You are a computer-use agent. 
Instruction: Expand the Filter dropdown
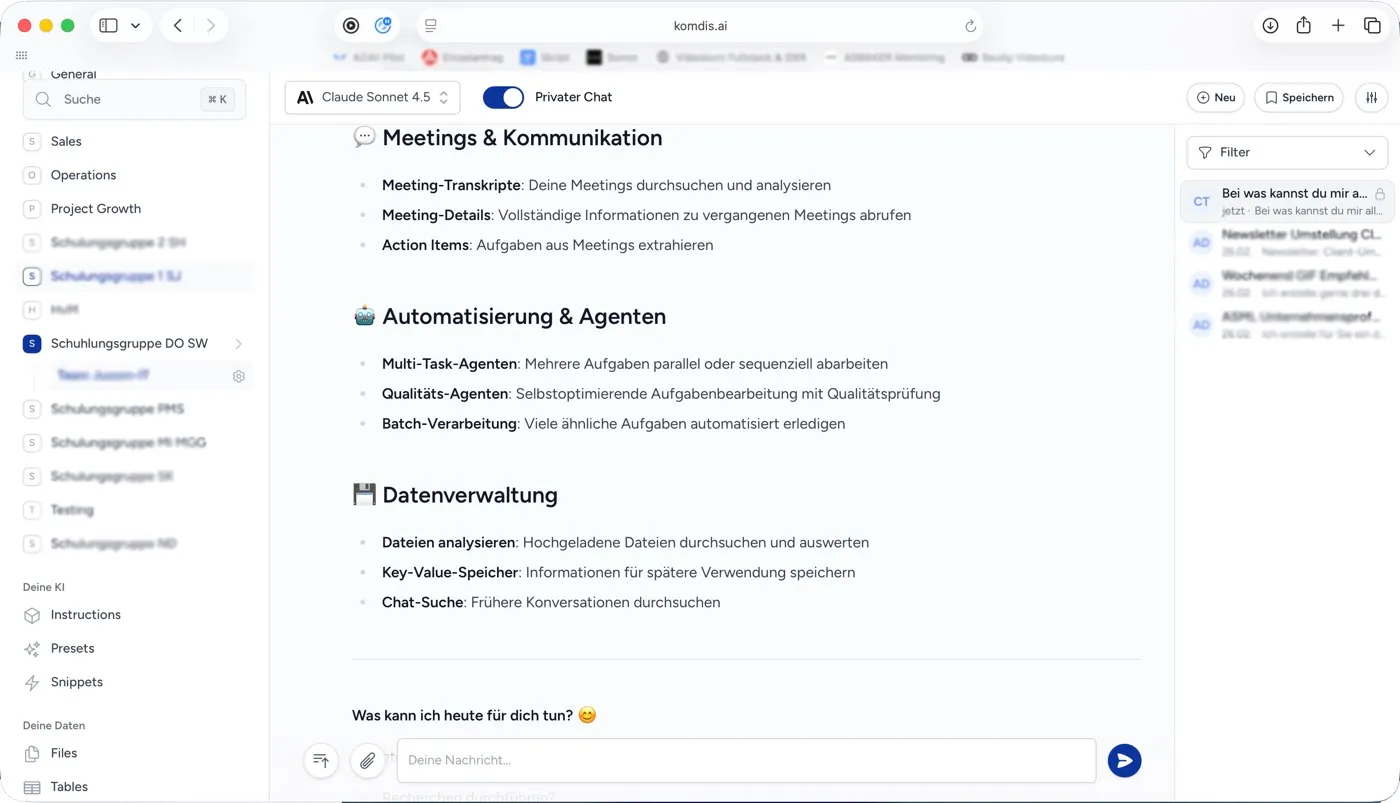pos(1286,152)
